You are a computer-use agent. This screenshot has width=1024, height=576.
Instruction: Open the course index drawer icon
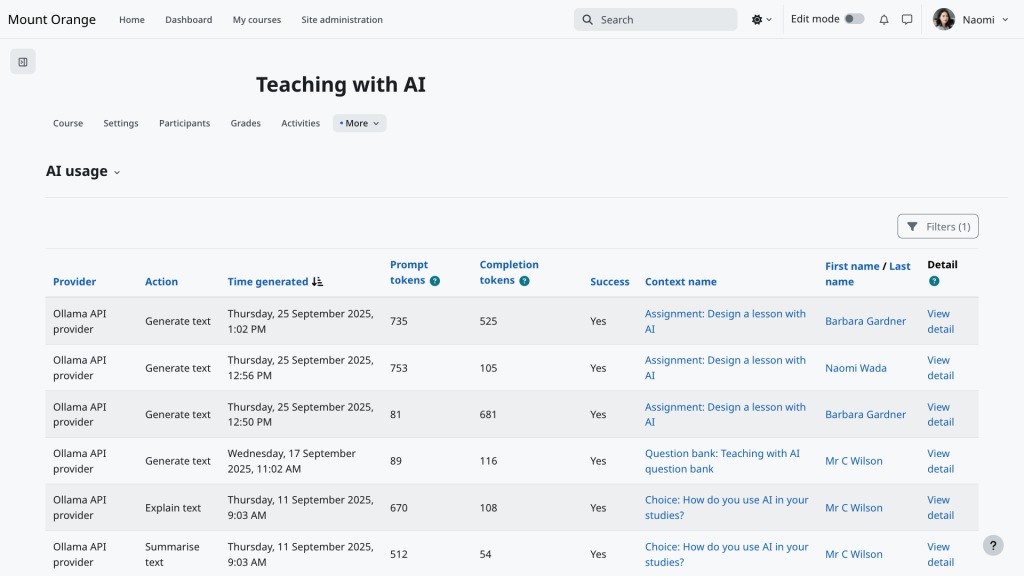(23, 62)
